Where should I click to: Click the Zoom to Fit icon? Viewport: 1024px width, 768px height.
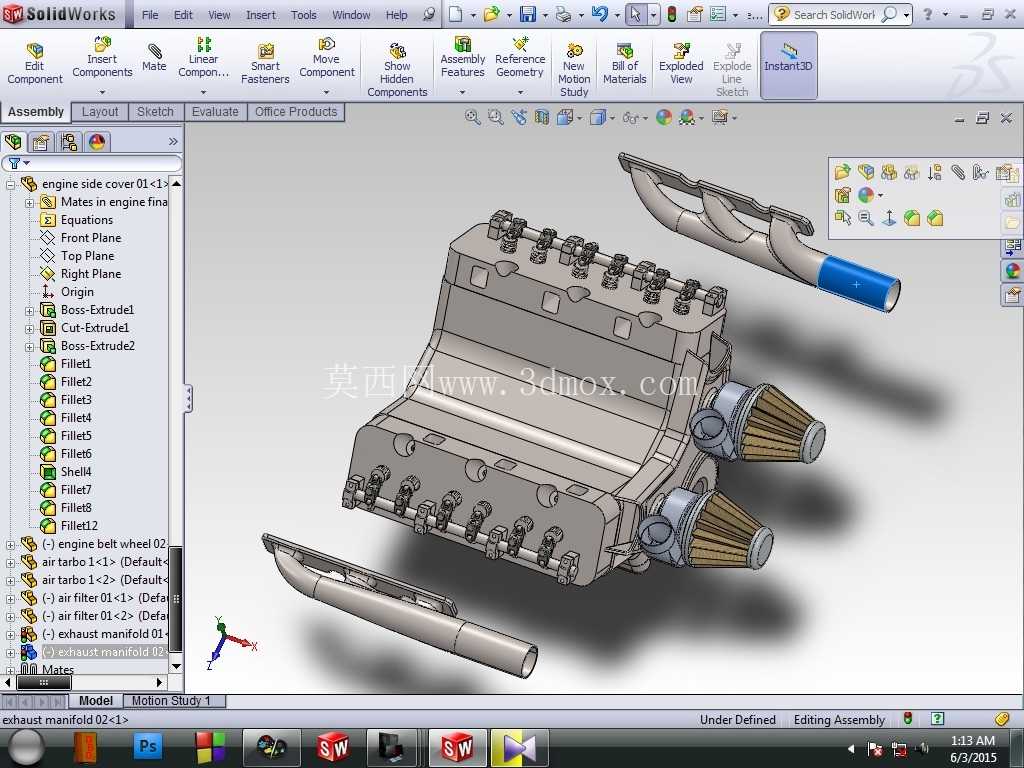pyautogui.click(x=472, y=118)
